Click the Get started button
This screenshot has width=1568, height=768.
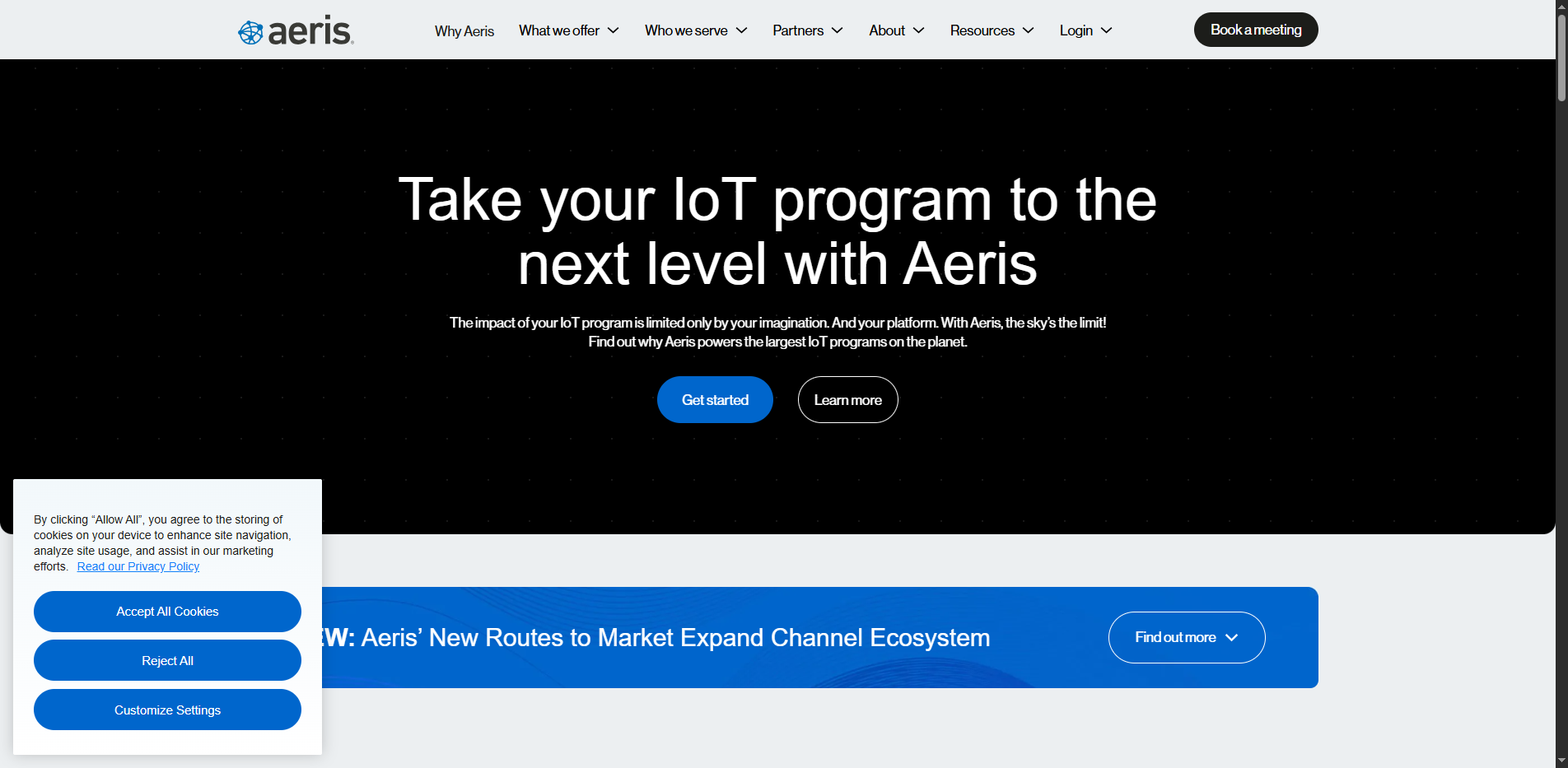point(715,400)
